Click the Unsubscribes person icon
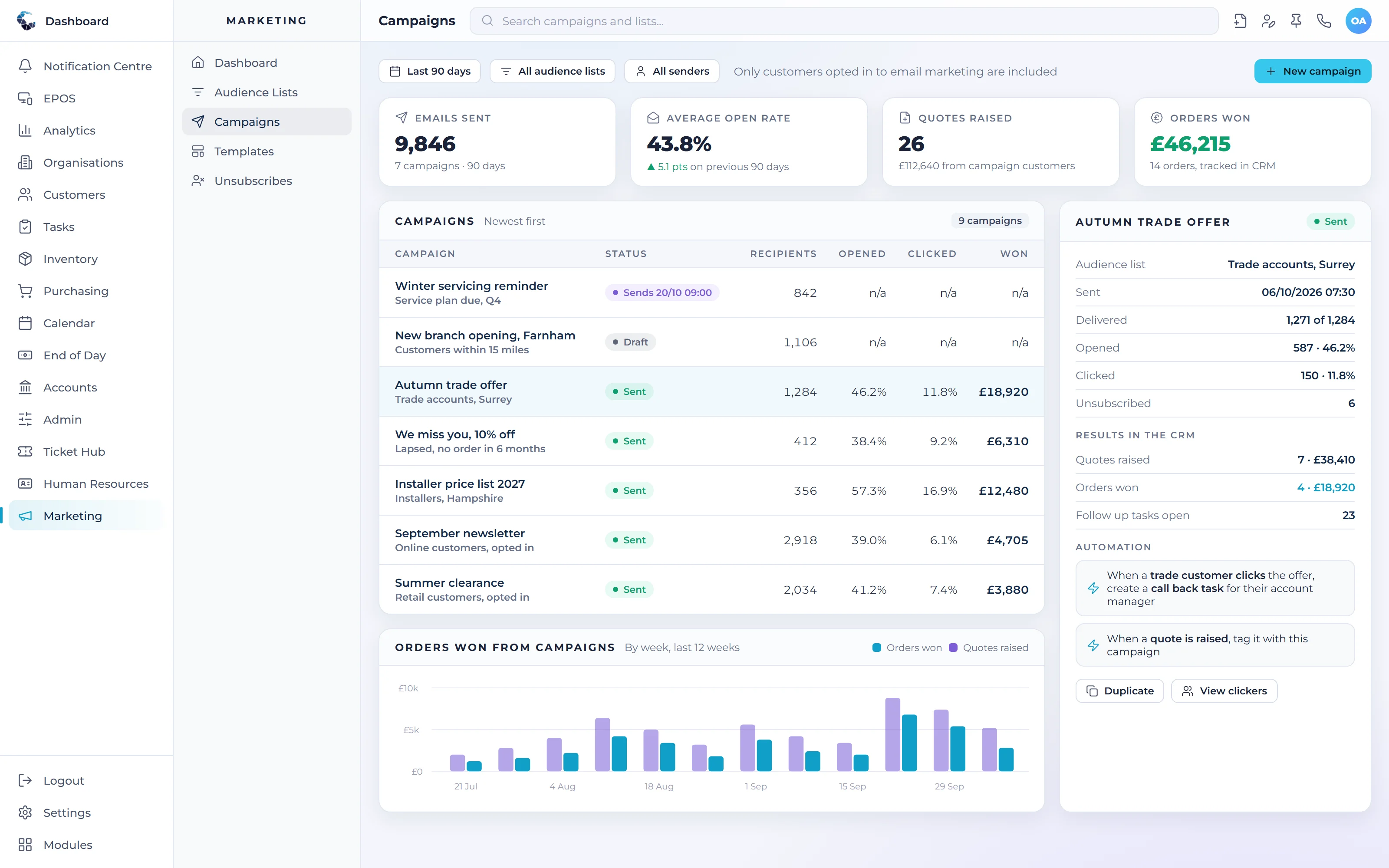This screenshot has width=1389, height=868. (198, 181)
